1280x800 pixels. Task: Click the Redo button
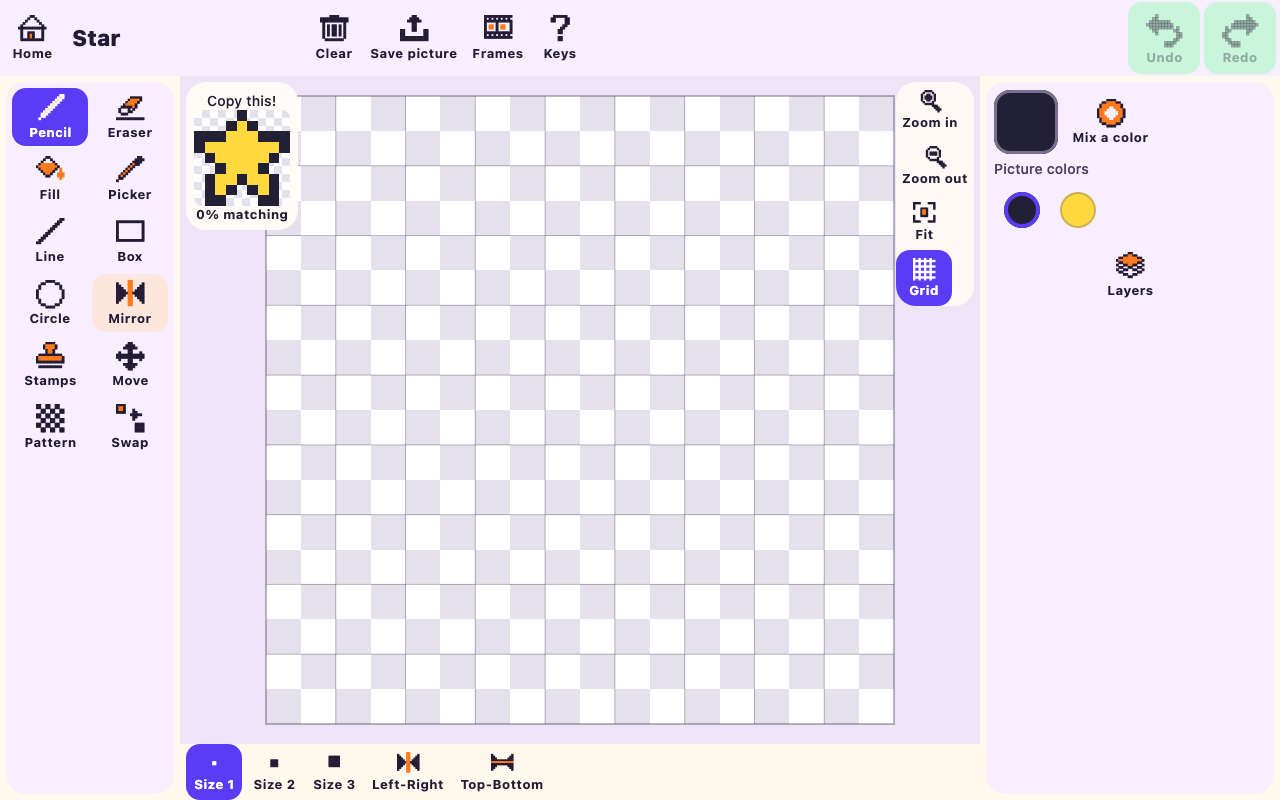point(1240,38)
